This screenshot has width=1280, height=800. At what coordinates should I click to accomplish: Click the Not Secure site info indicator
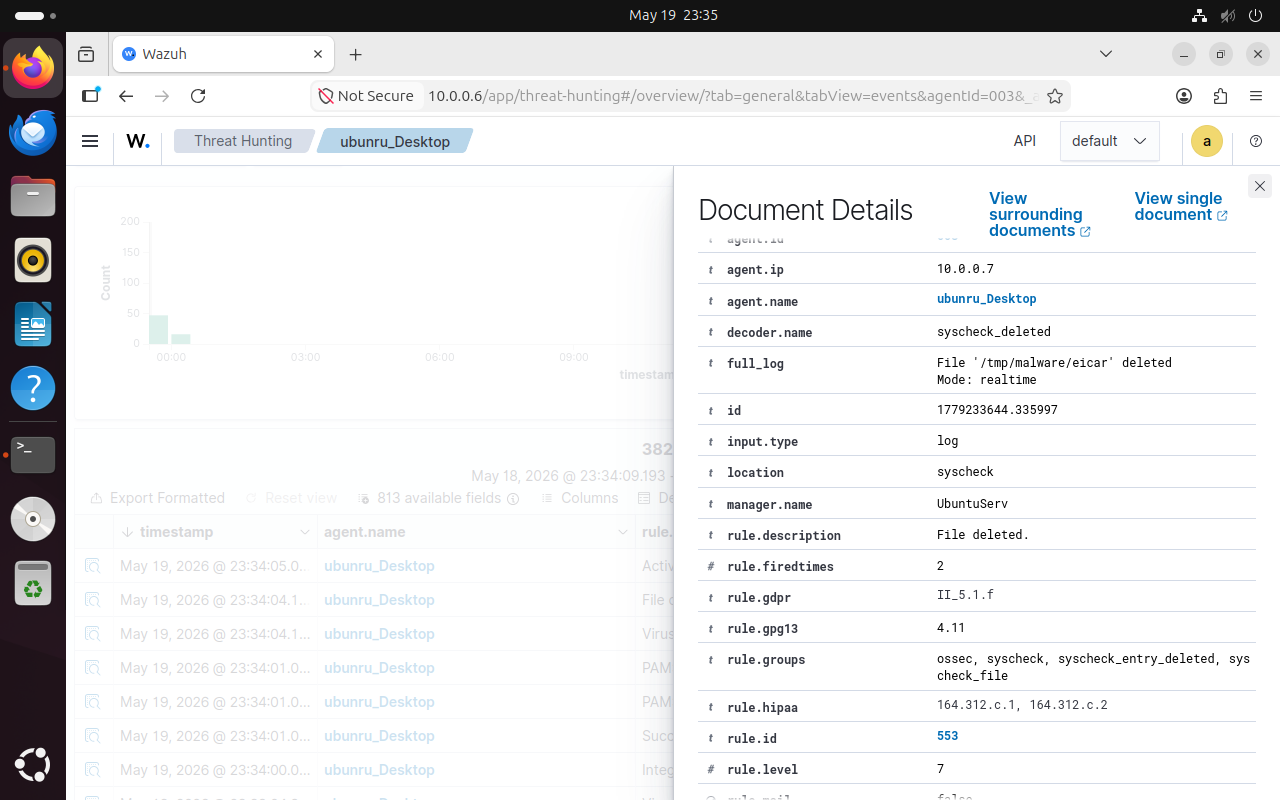pyautogui.click(x=366, y=96)
